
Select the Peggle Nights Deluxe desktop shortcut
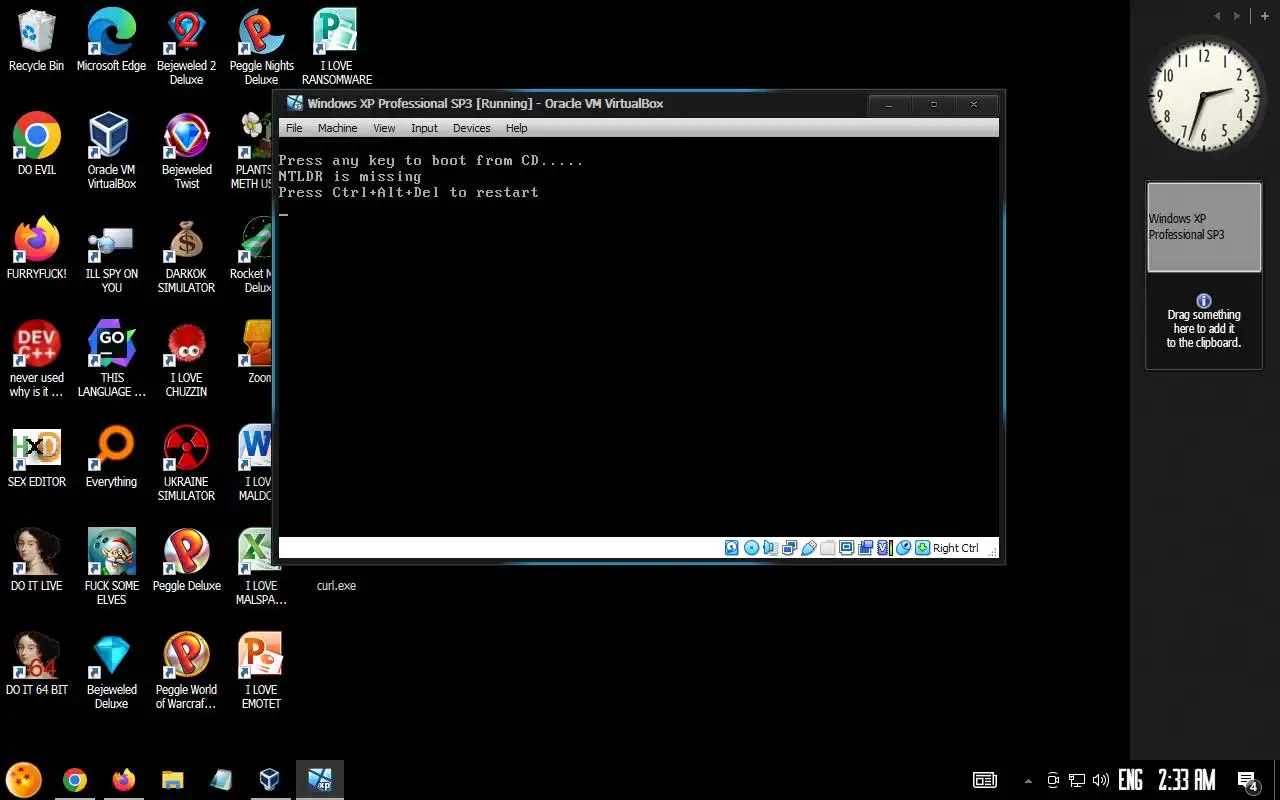coord(261,48)
